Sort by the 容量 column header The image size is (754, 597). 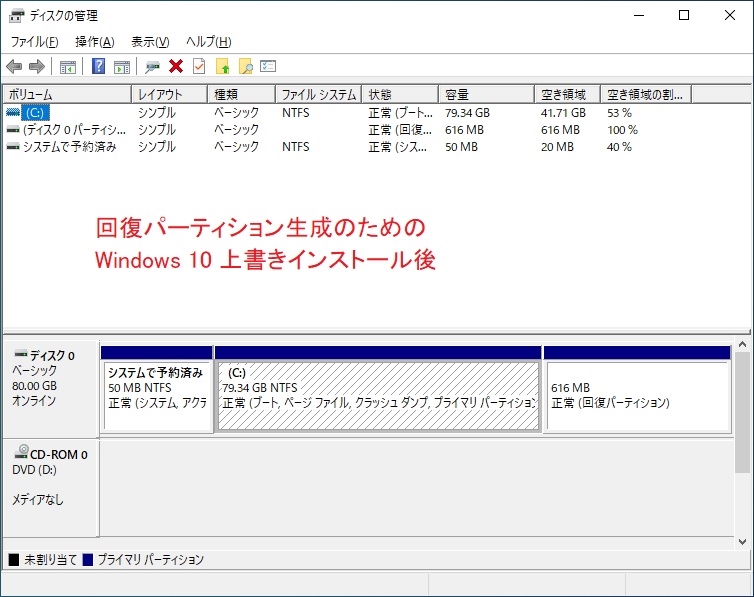click(486, 94)
